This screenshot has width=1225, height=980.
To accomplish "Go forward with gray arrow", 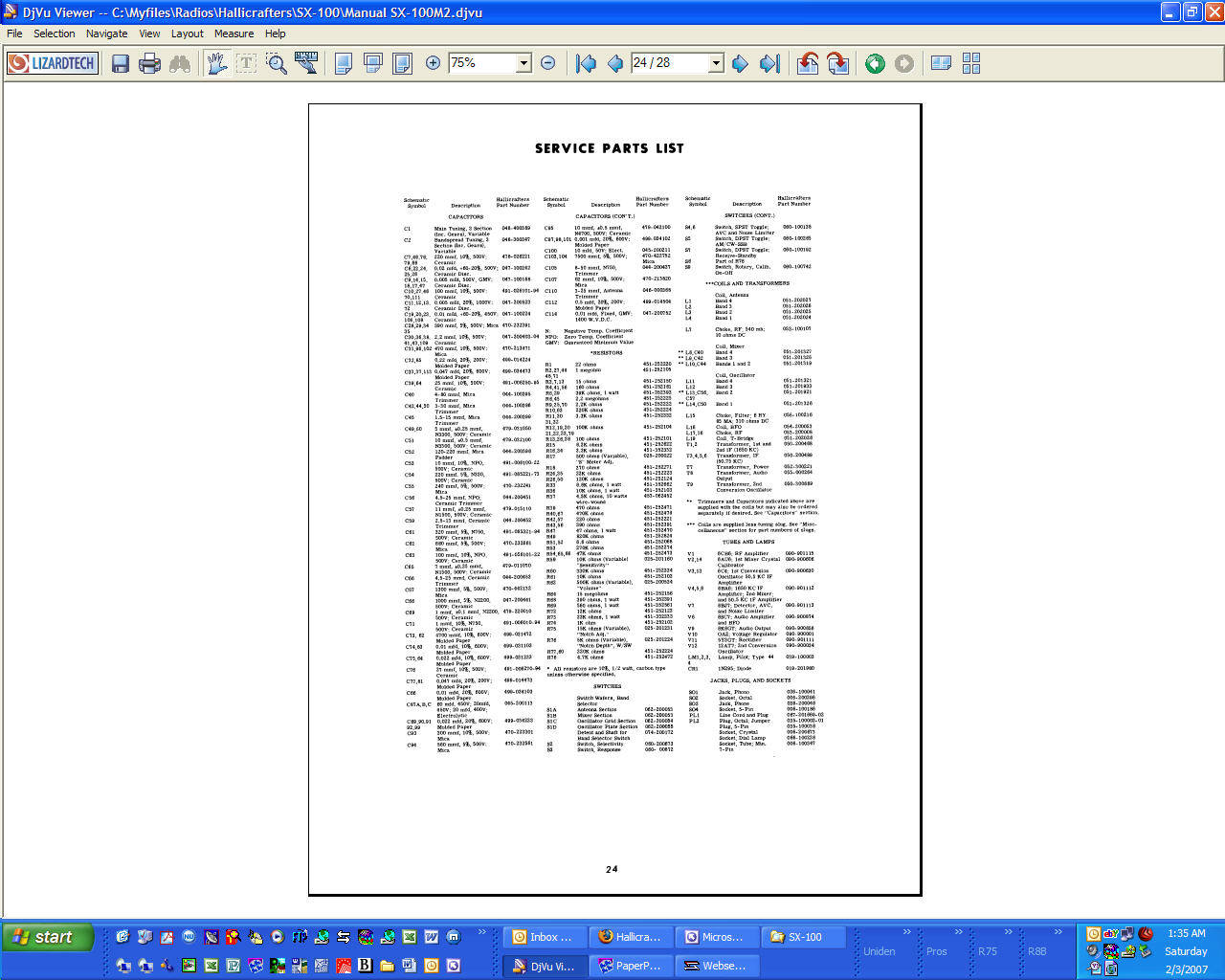I will (x=904, y=63).
